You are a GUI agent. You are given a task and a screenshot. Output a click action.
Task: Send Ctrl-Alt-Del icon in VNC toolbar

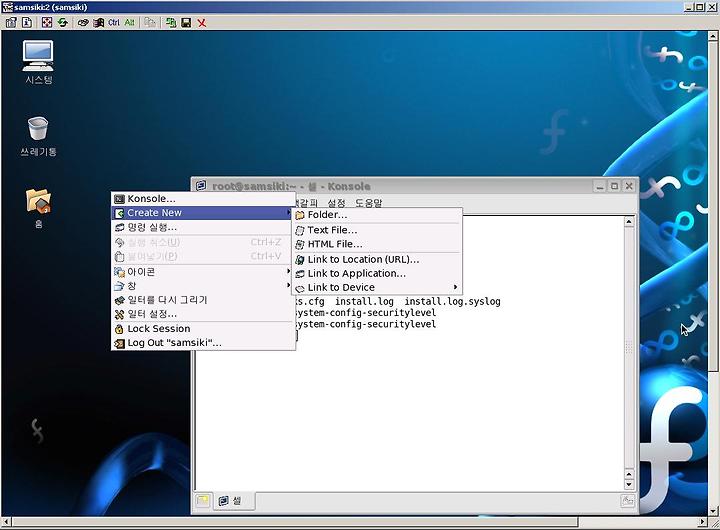pyautogui.click(x=83, y=22)
